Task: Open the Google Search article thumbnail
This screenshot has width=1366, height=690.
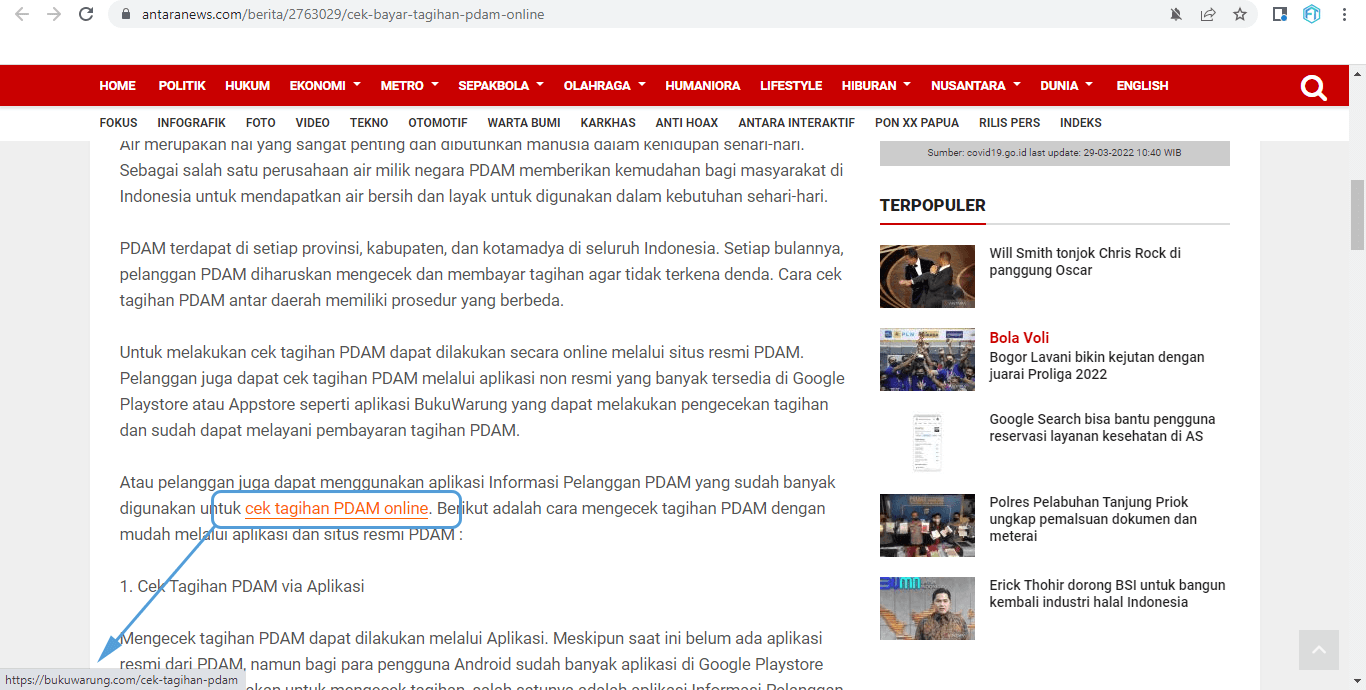Action: coord(927,442)
